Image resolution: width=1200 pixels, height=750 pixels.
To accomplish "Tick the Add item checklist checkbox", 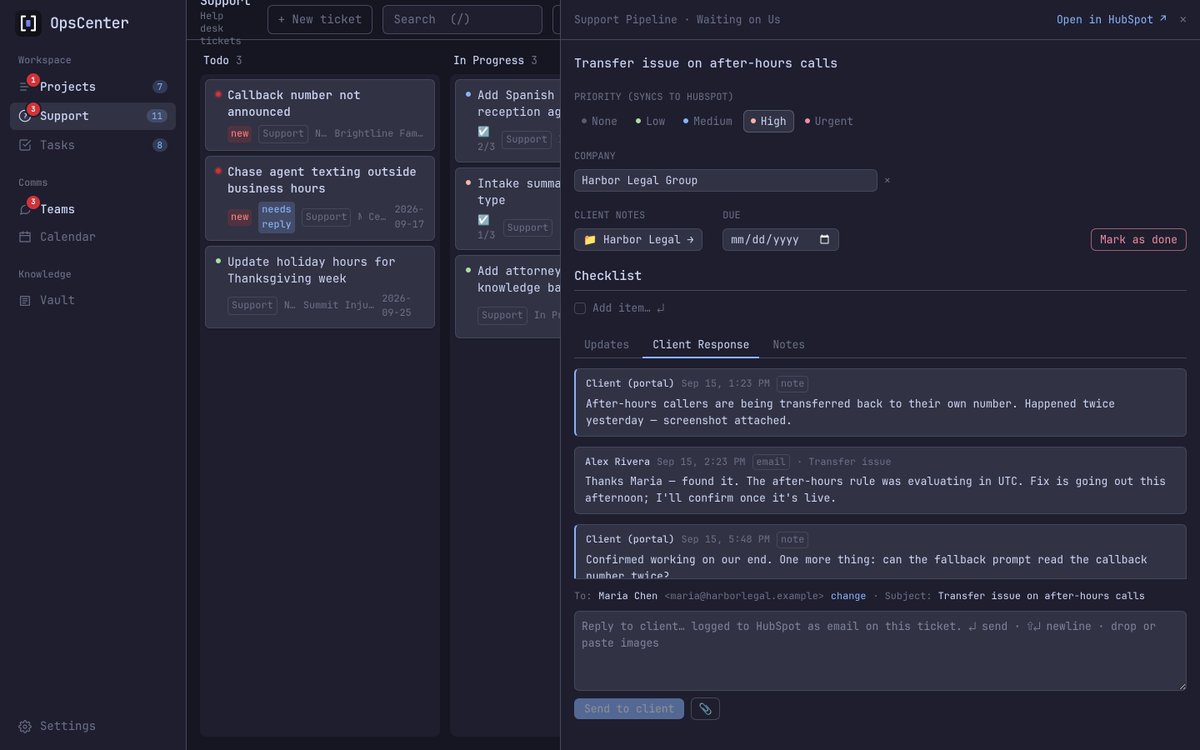I will pos(580,308).
